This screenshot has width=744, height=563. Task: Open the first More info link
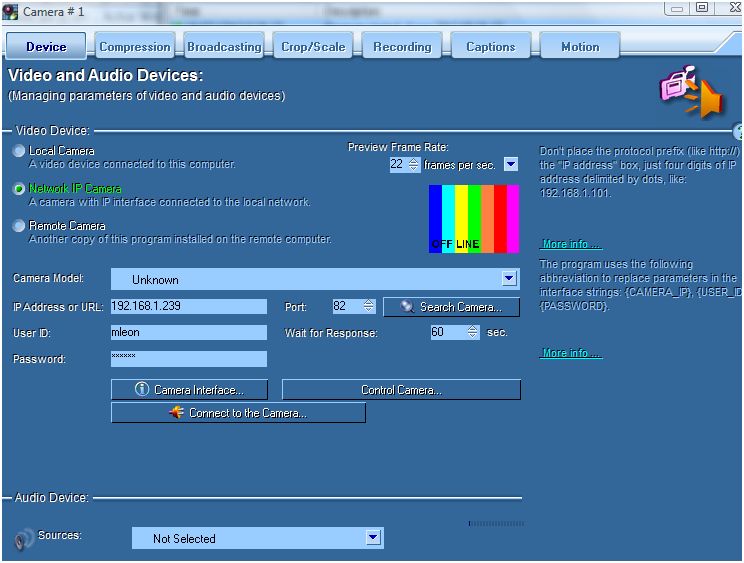click(570, 244)
